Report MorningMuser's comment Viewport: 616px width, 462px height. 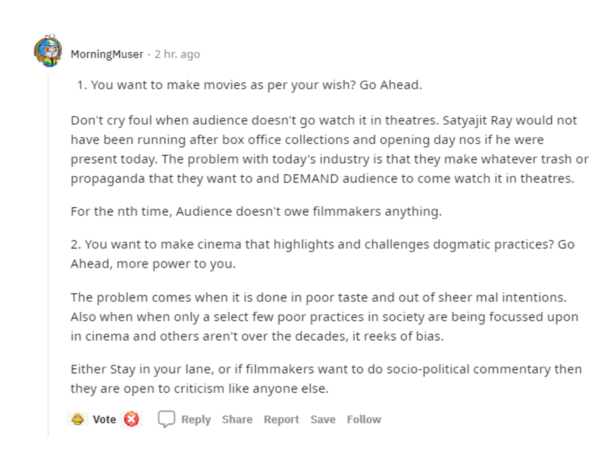[x=281, y=420]
